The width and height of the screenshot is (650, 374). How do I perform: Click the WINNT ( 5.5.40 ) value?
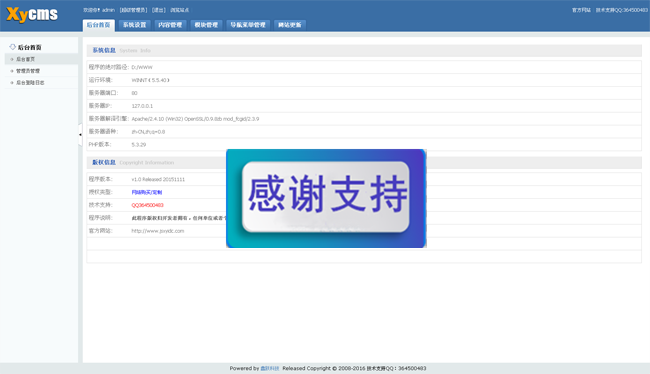tap(150, 80)
